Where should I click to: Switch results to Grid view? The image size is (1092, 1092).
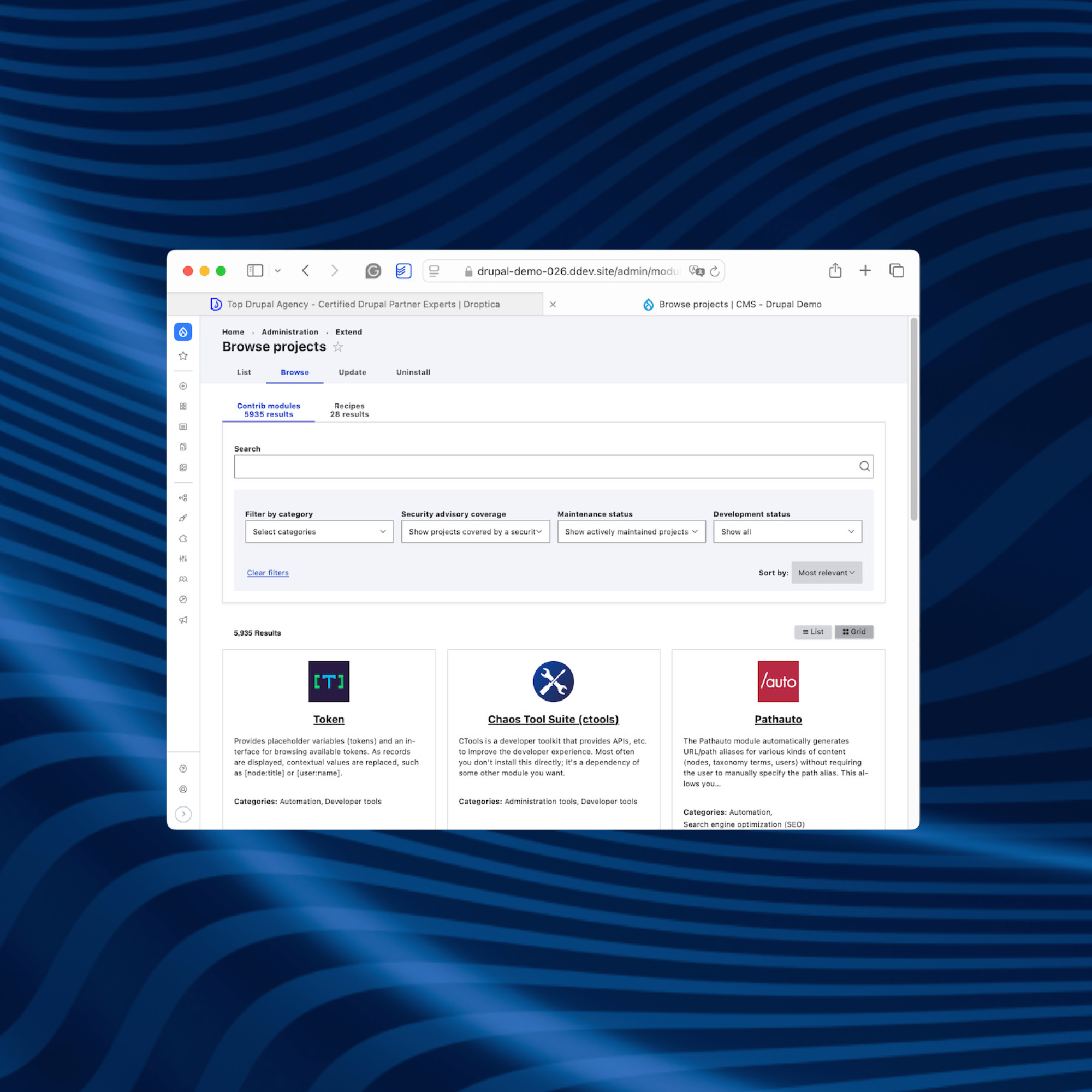point(854,632)
